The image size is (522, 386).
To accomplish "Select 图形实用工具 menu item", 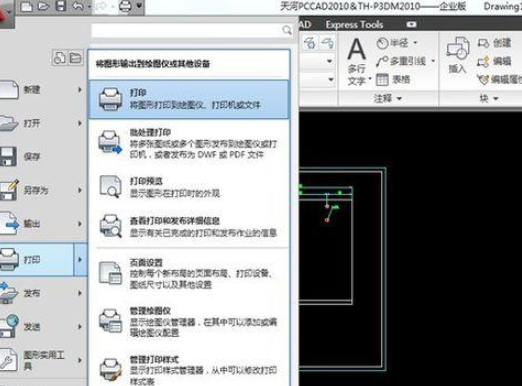I will coord(43,360).
